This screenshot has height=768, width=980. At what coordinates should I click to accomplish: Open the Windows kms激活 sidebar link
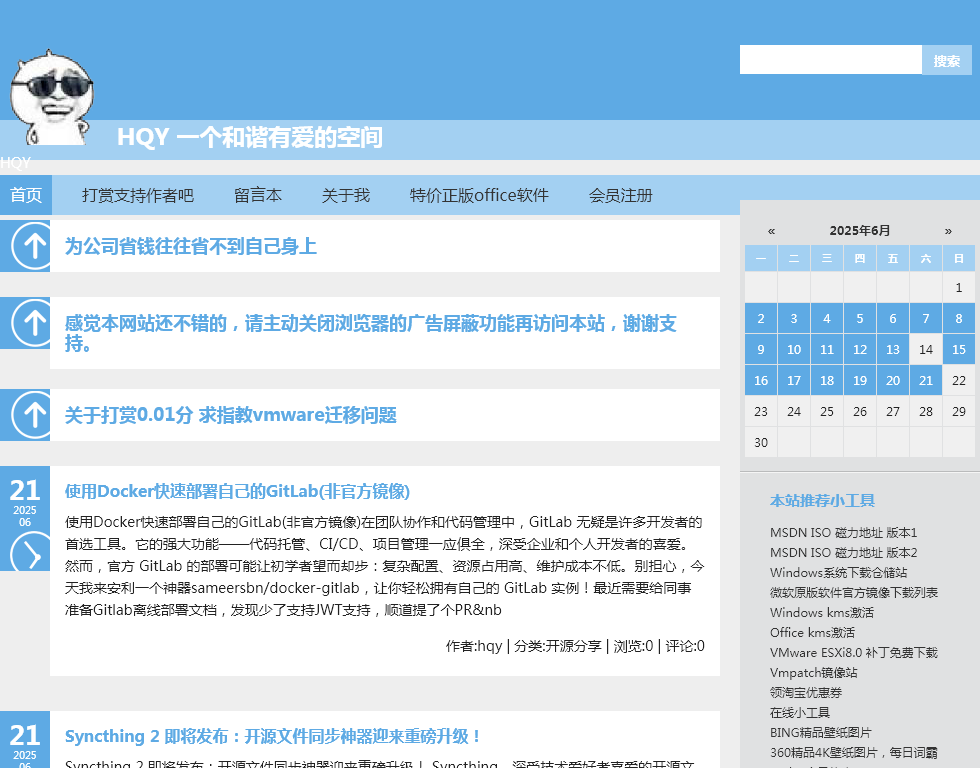[821, 612]
